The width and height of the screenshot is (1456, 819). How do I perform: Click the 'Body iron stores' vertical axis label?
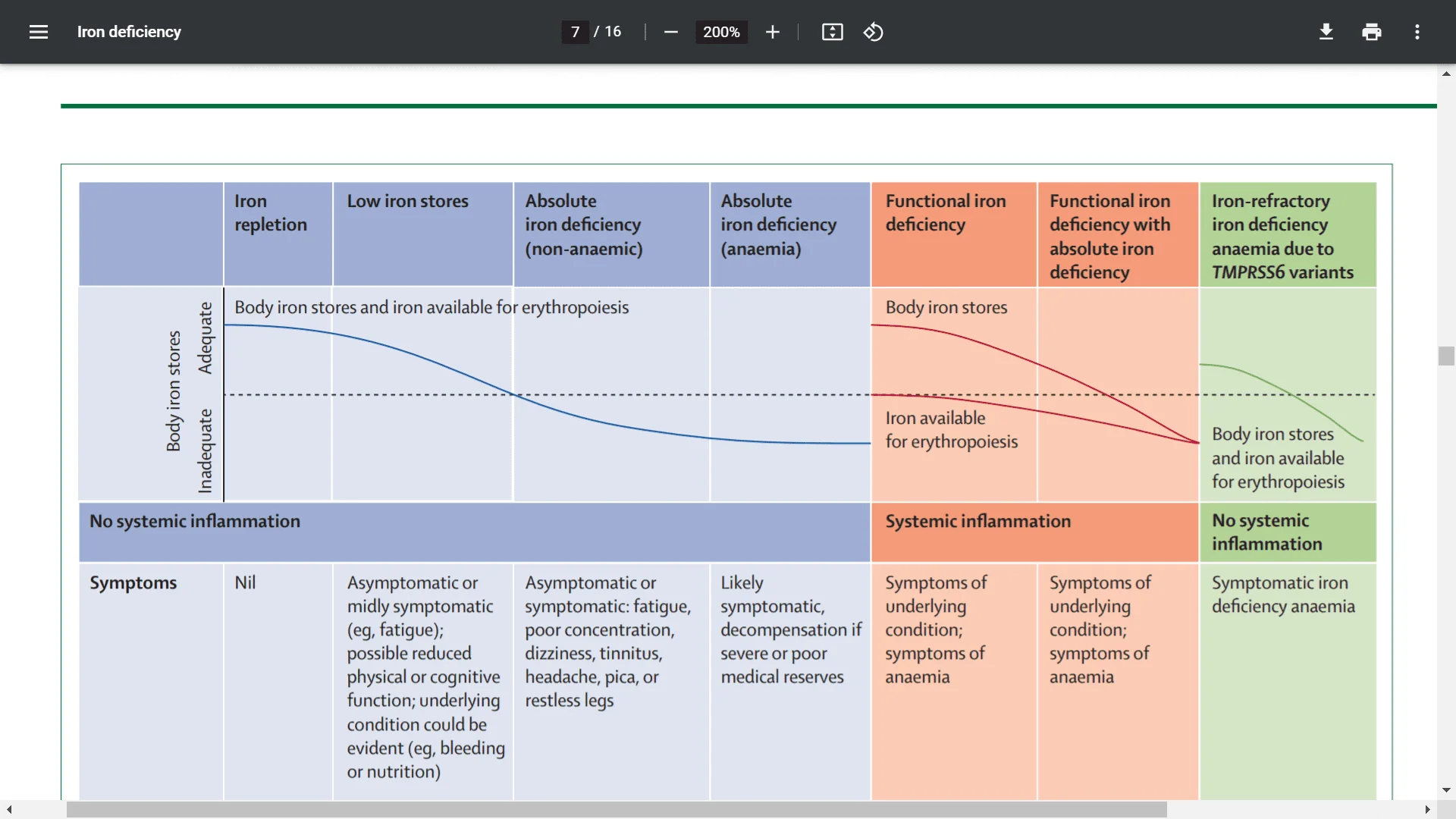click(174, 391)
